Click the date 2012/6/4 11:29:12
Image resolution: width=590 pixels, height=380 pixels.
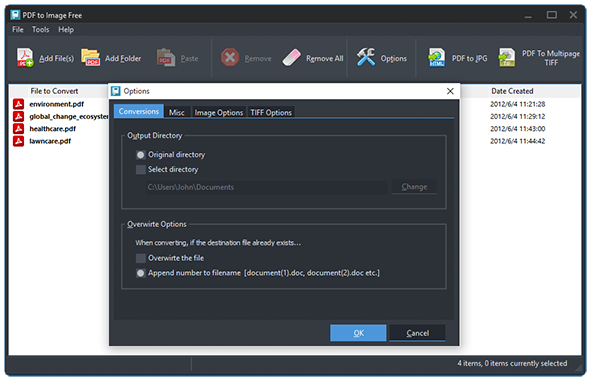517,117
